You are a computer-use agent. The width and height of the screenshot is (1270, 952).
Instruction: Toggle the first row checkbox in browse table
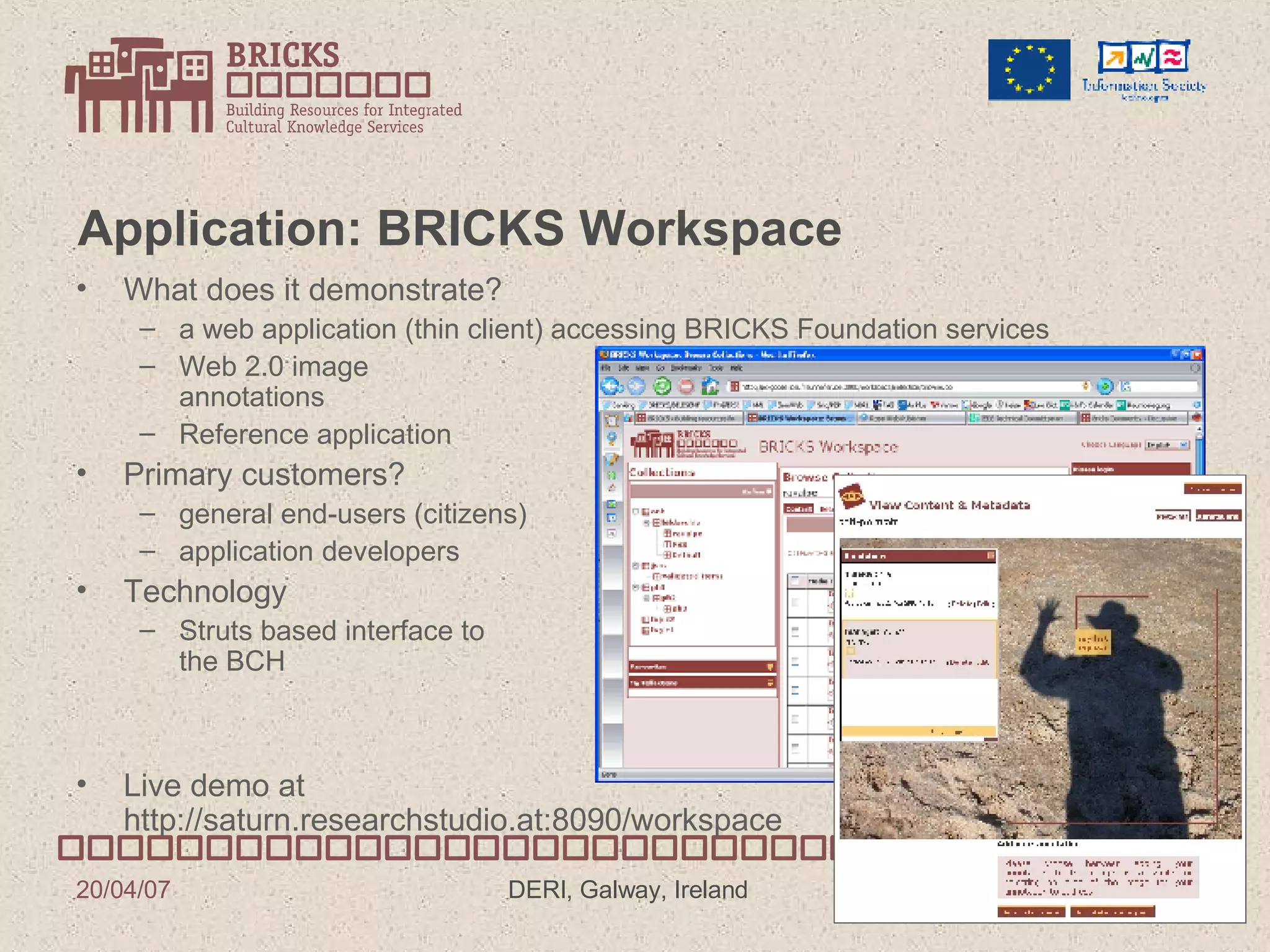point(795,602)
